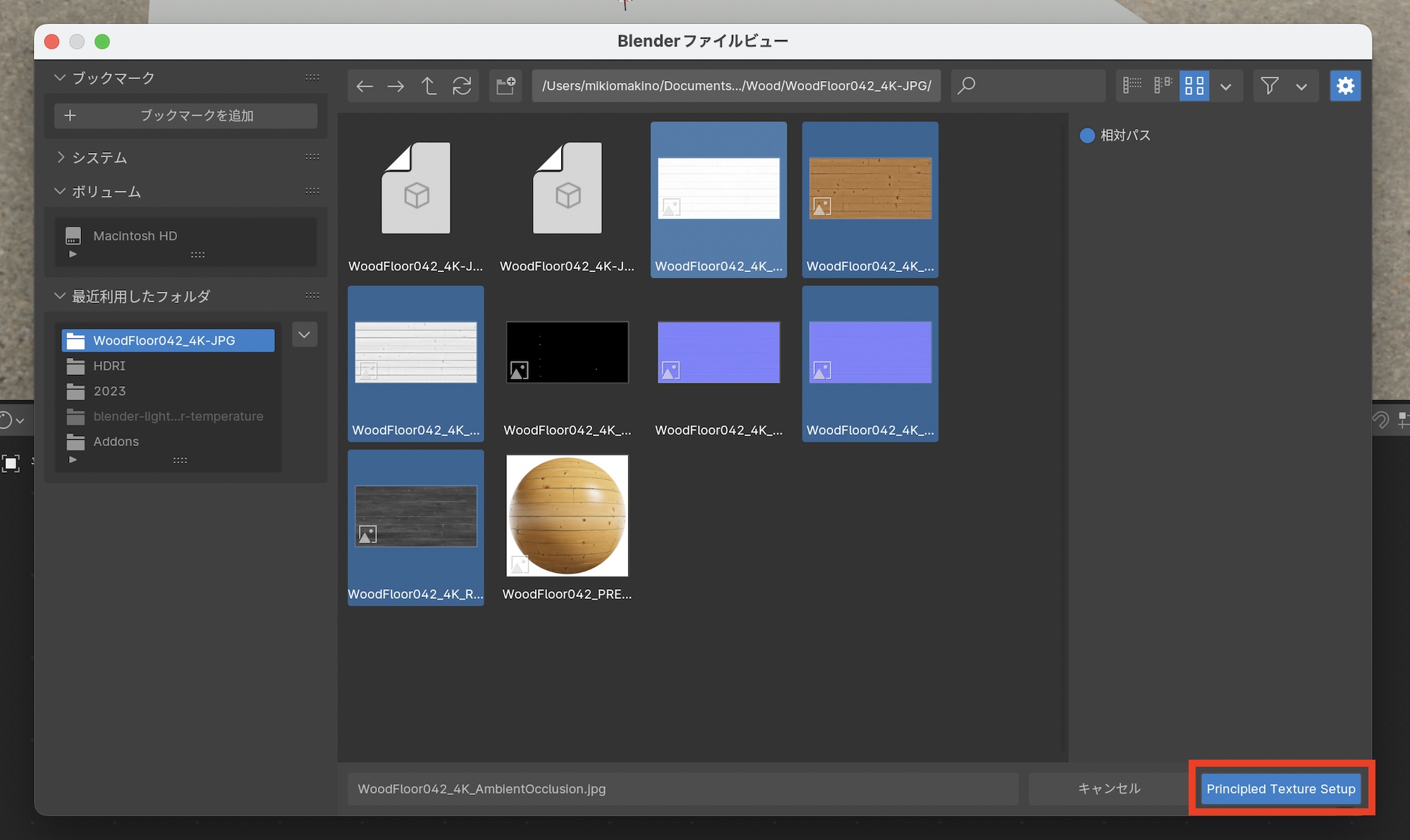
Task: Expand the システム panel section
Action: [99, 157]
